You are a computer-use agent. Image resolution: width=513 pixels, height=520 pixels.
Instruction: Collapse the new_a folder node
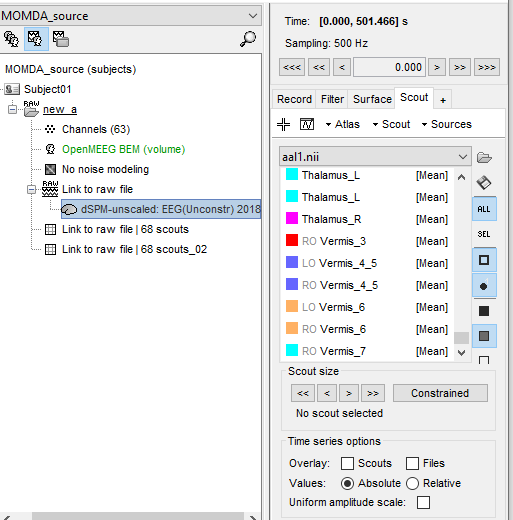coord(12,109)
